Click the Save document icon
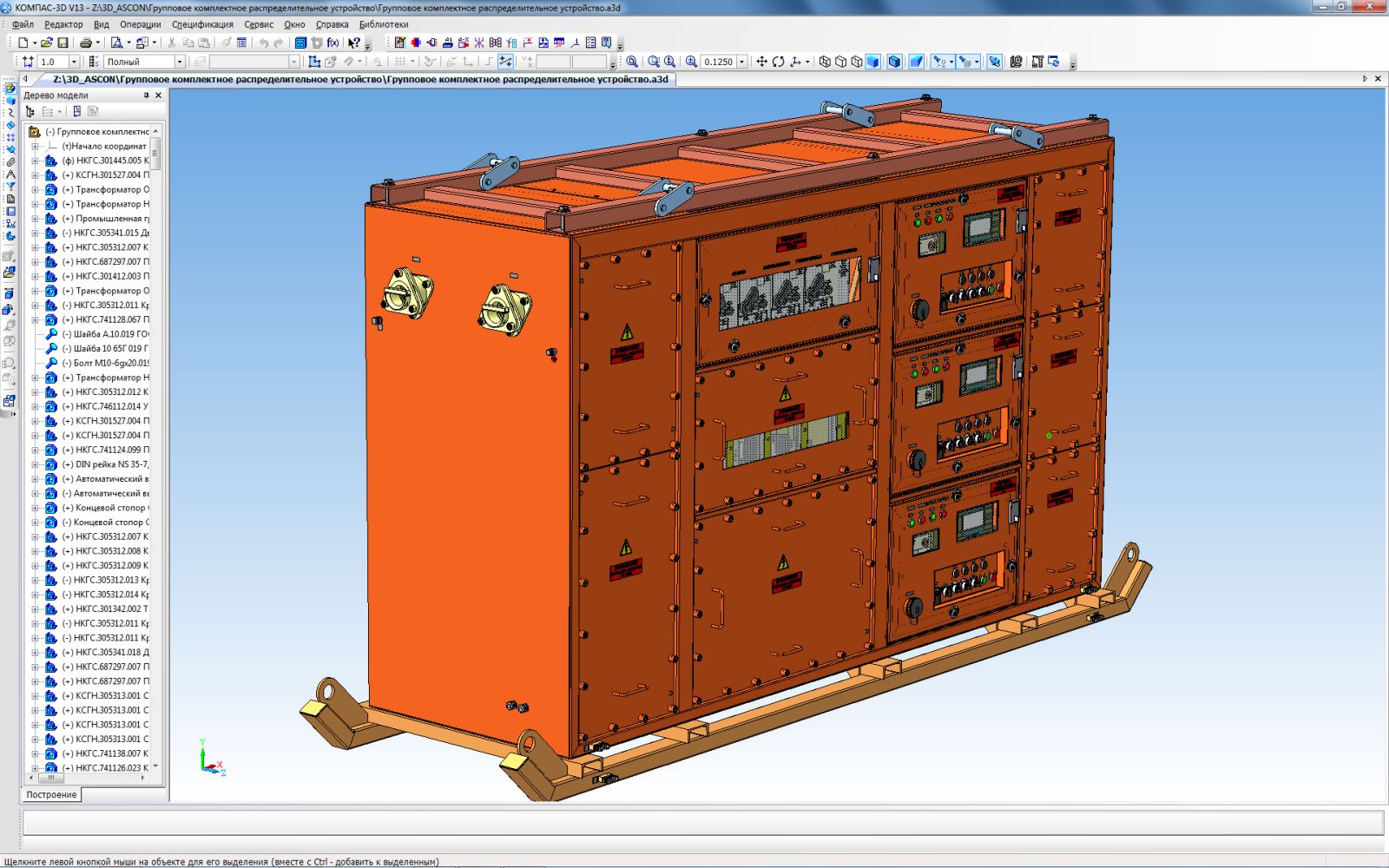The image size is (1389, 868). [x=63, y=43]
